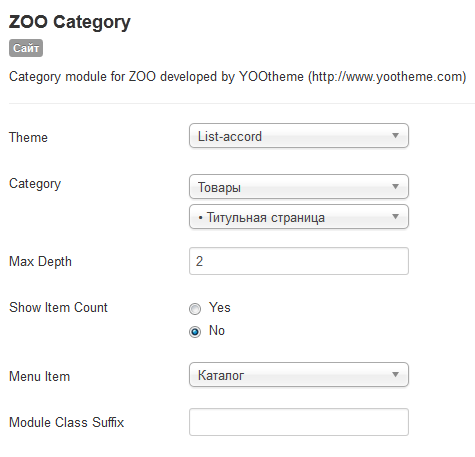Click the arrow on the Каталог select
475x457 pixels.
pyautogui.click(x=395, y=375)
